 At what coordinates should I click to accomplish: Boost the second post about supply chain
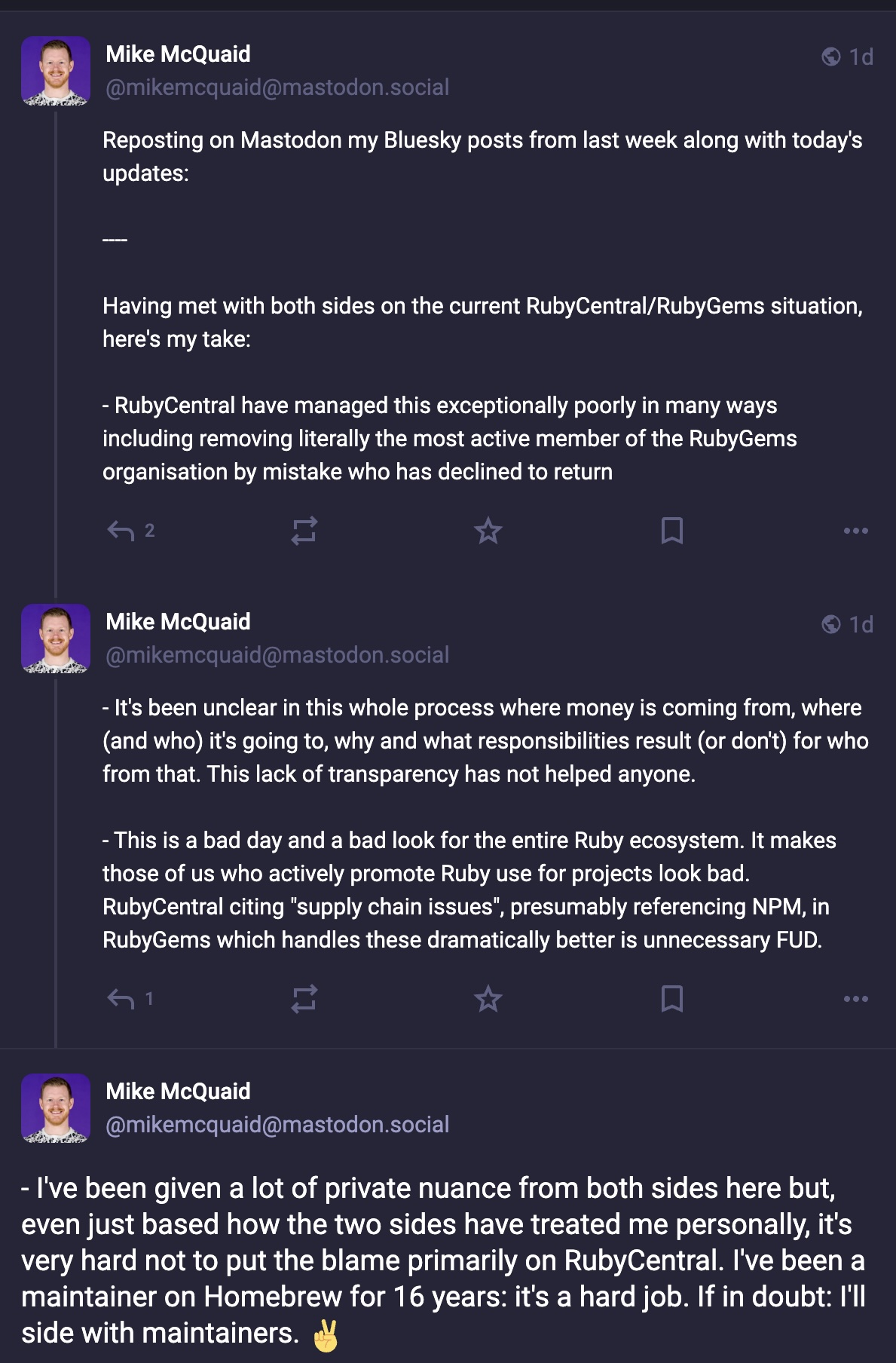click(304, 1000)
